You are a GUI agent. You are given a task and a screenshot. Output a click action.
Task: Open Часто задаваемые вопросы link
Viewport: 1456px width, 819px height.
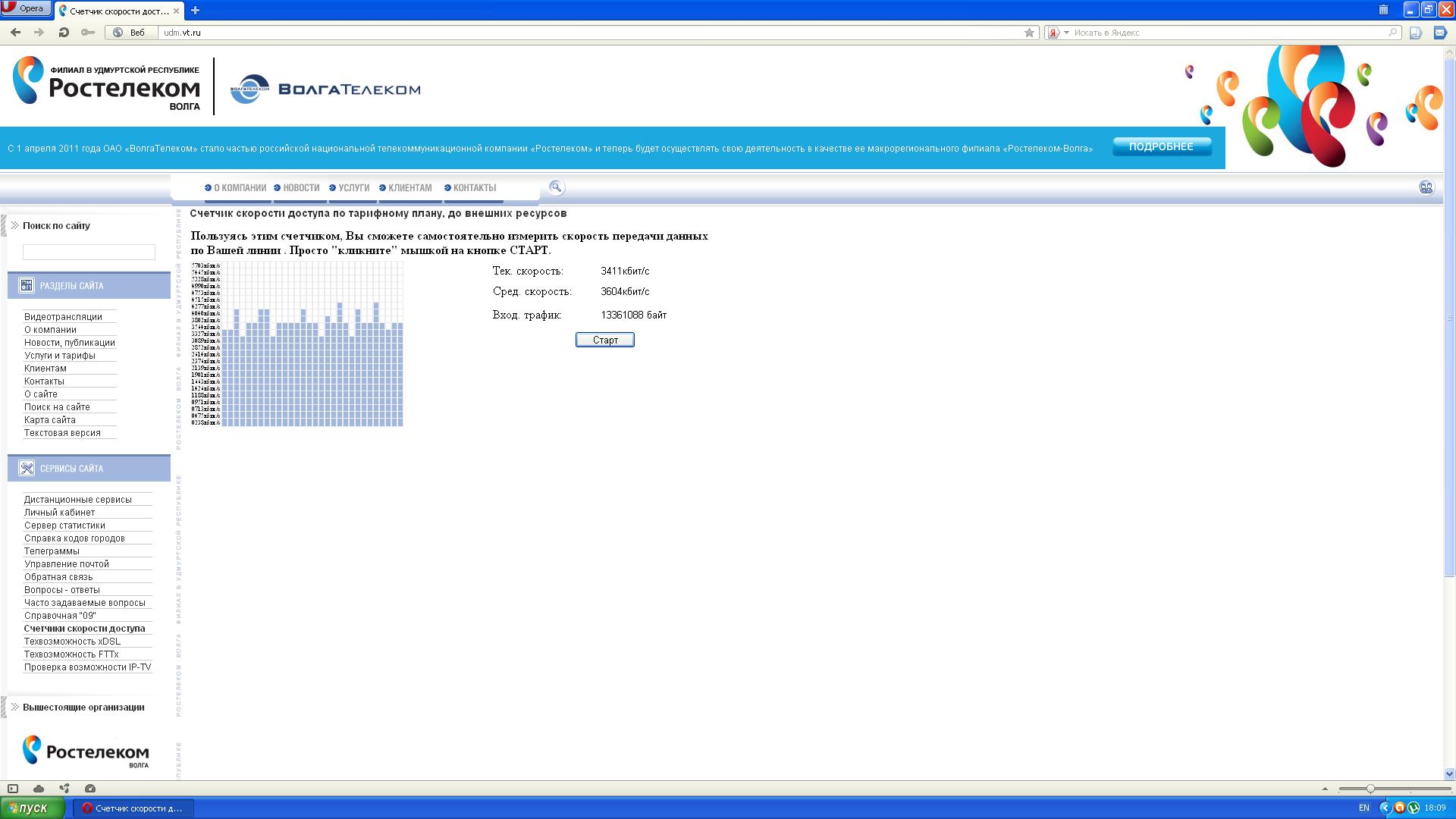(x=85, y=602)
